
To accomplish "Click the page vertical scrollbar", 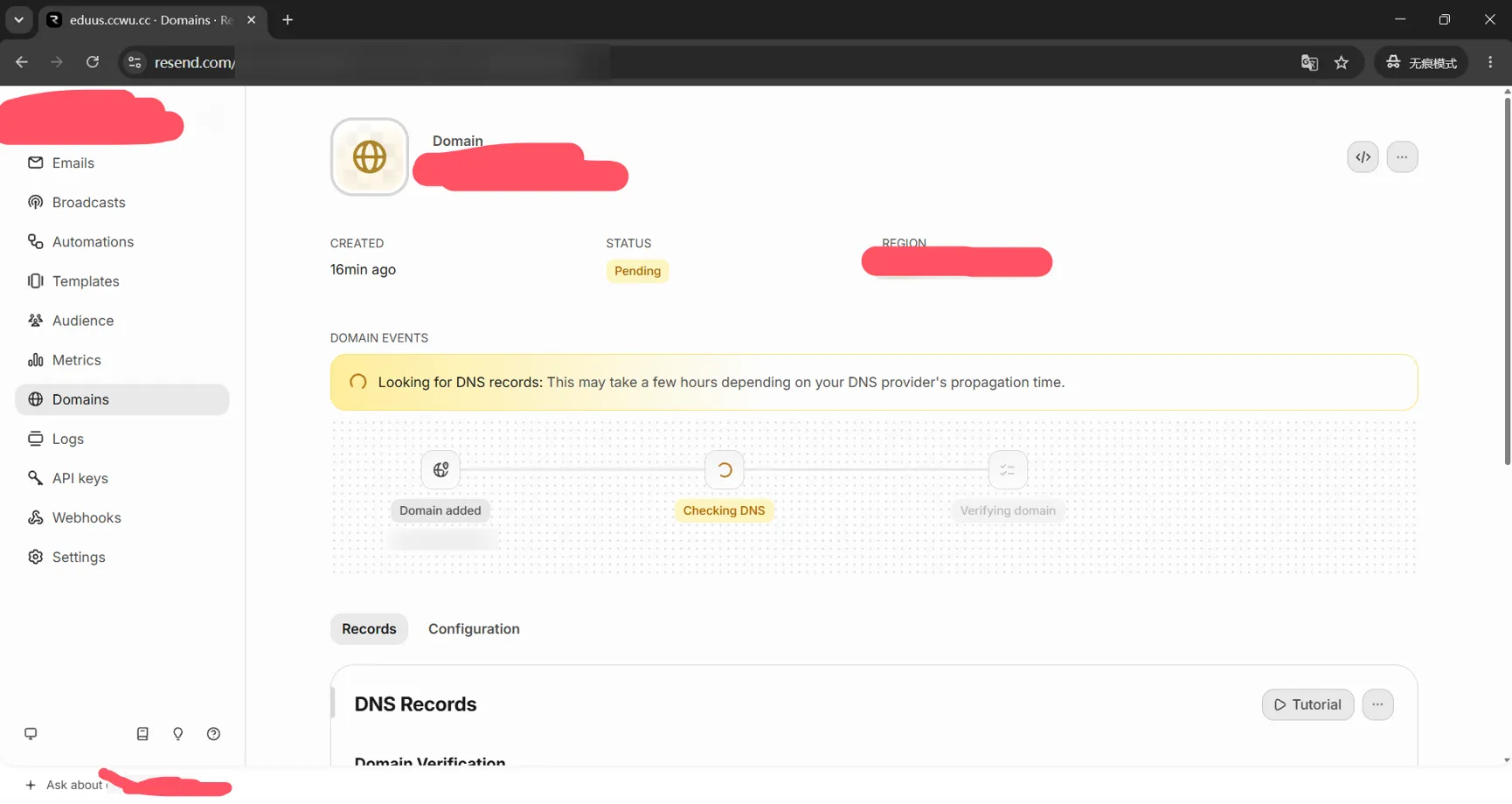I will tap(1507, 280).
